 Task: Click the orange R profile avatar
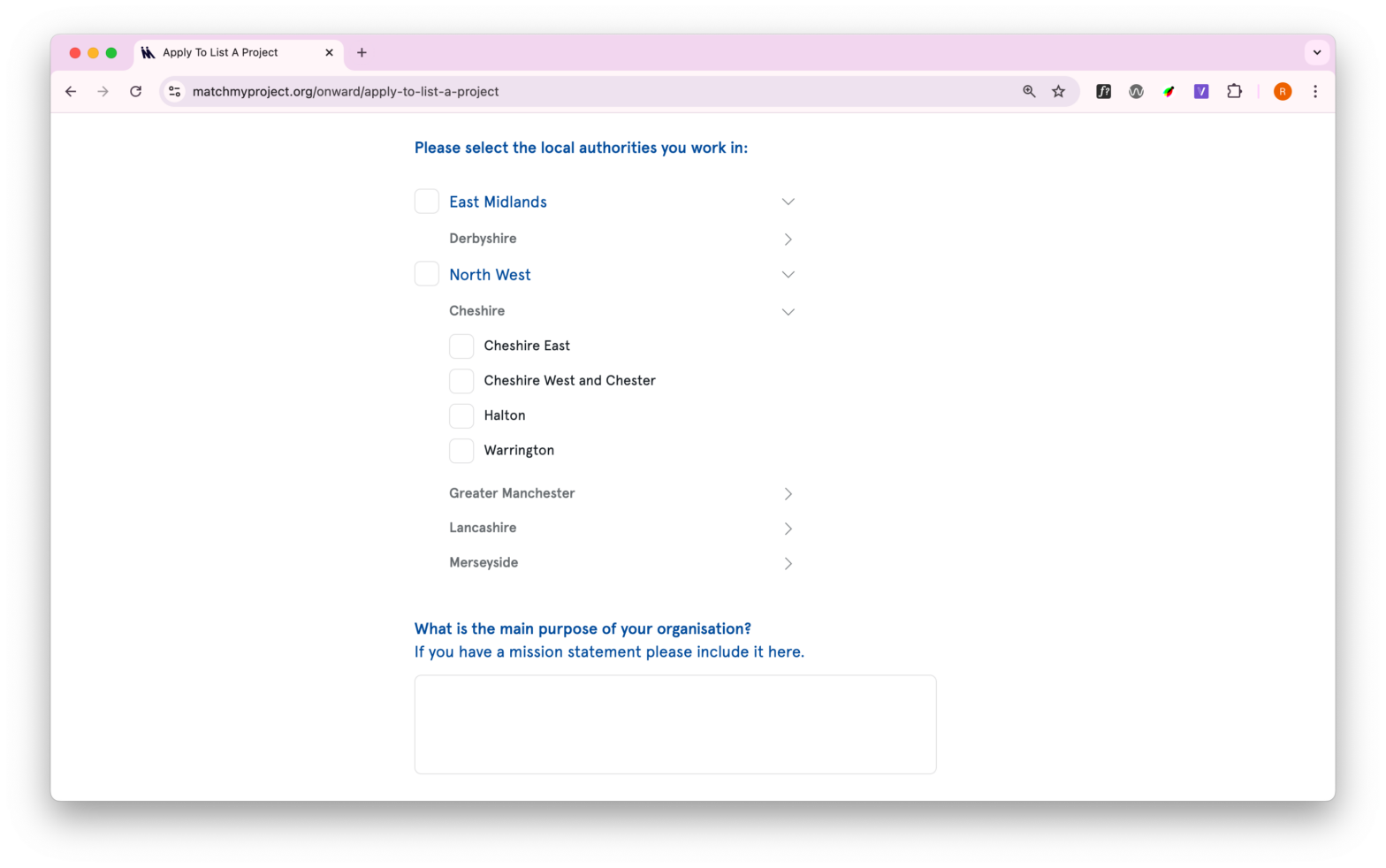click(x=1282, y=91)
